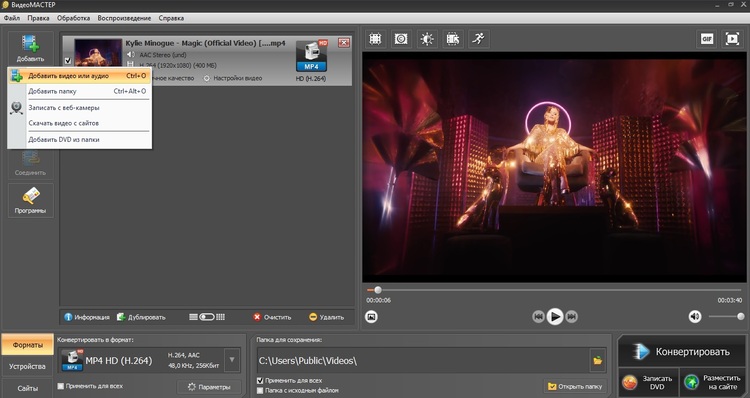Click the Kylie Minogue video thumbnail

pos(98,52)
